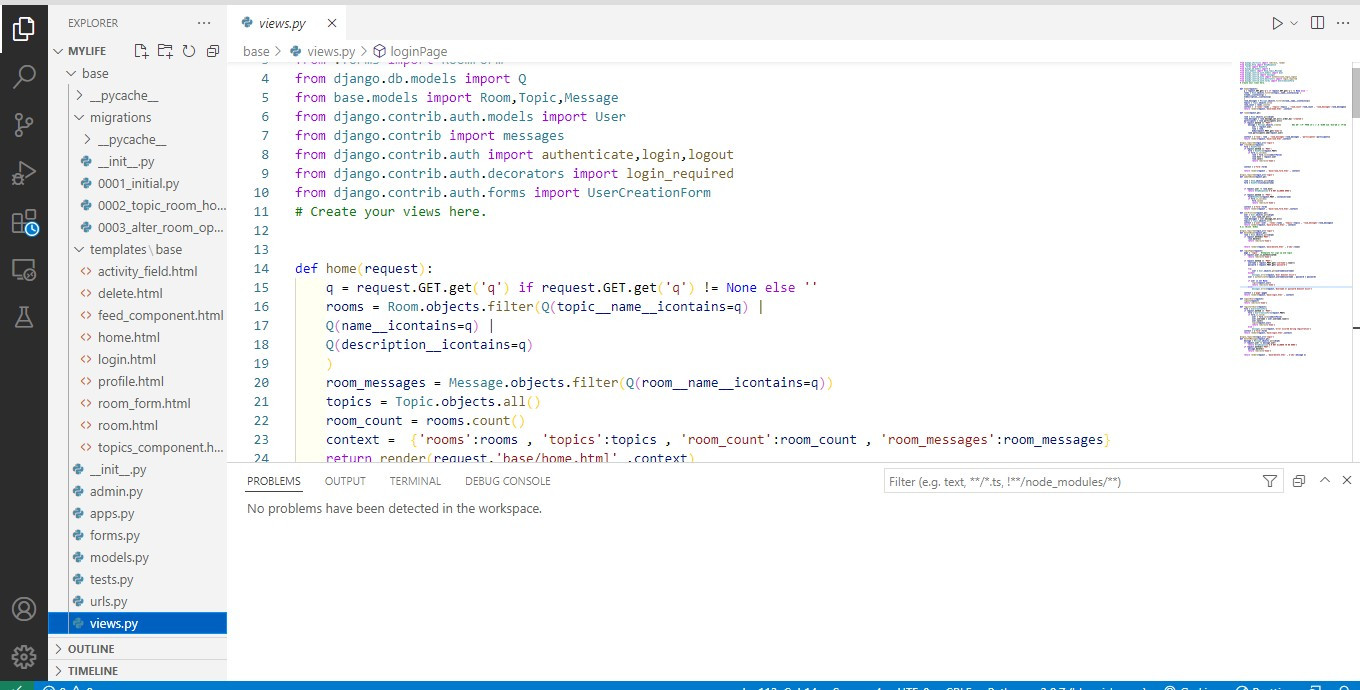Viewport: 1360px width, 690px height.
Task: Expand the OUTLINE section
Action: pyautogui.click(x=137, y=649)
